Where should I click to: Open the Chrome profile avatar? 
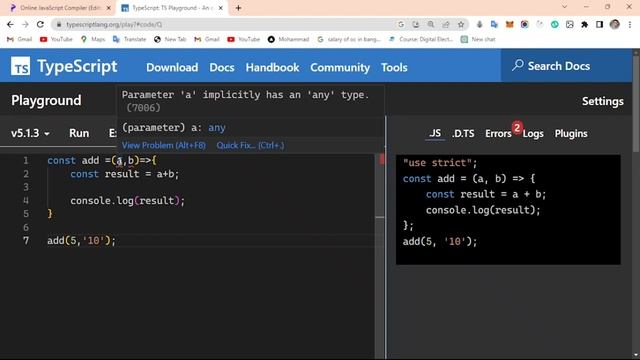click(x=615, y=24)
